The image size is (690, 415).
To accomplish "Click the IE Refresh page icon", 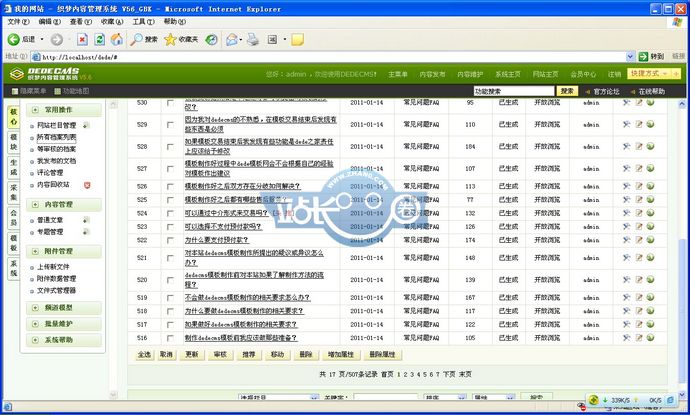I will click(99, 40).
